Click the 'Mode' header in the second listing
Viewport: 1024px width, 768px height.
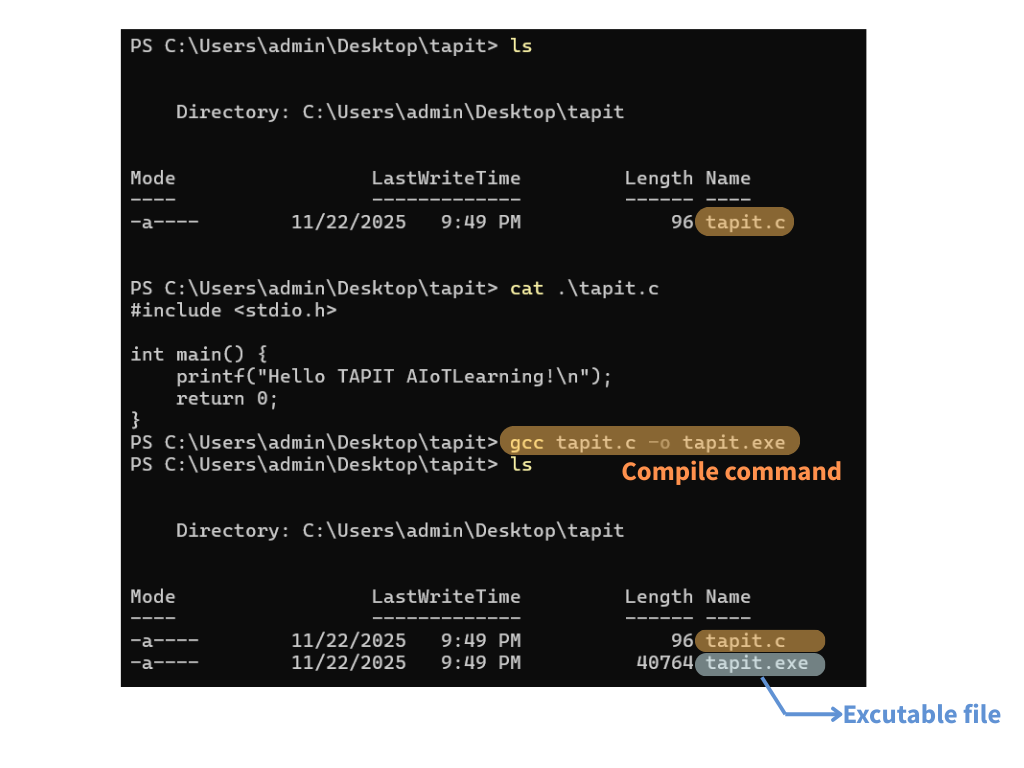(152, 597)
